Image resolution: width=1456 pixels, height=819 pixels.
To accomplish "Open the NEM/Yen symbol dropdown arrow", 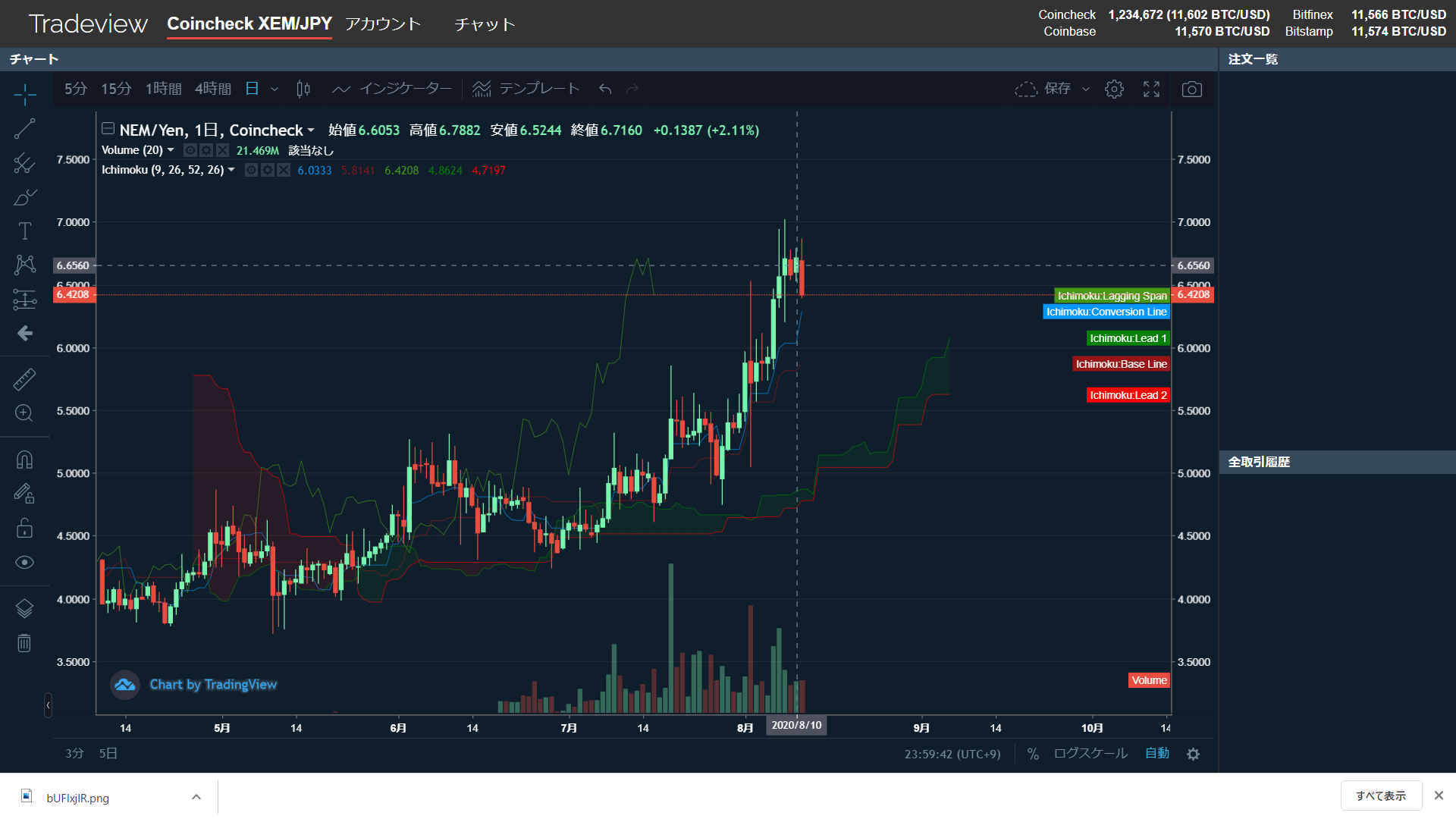I will (x=311, y=130).
